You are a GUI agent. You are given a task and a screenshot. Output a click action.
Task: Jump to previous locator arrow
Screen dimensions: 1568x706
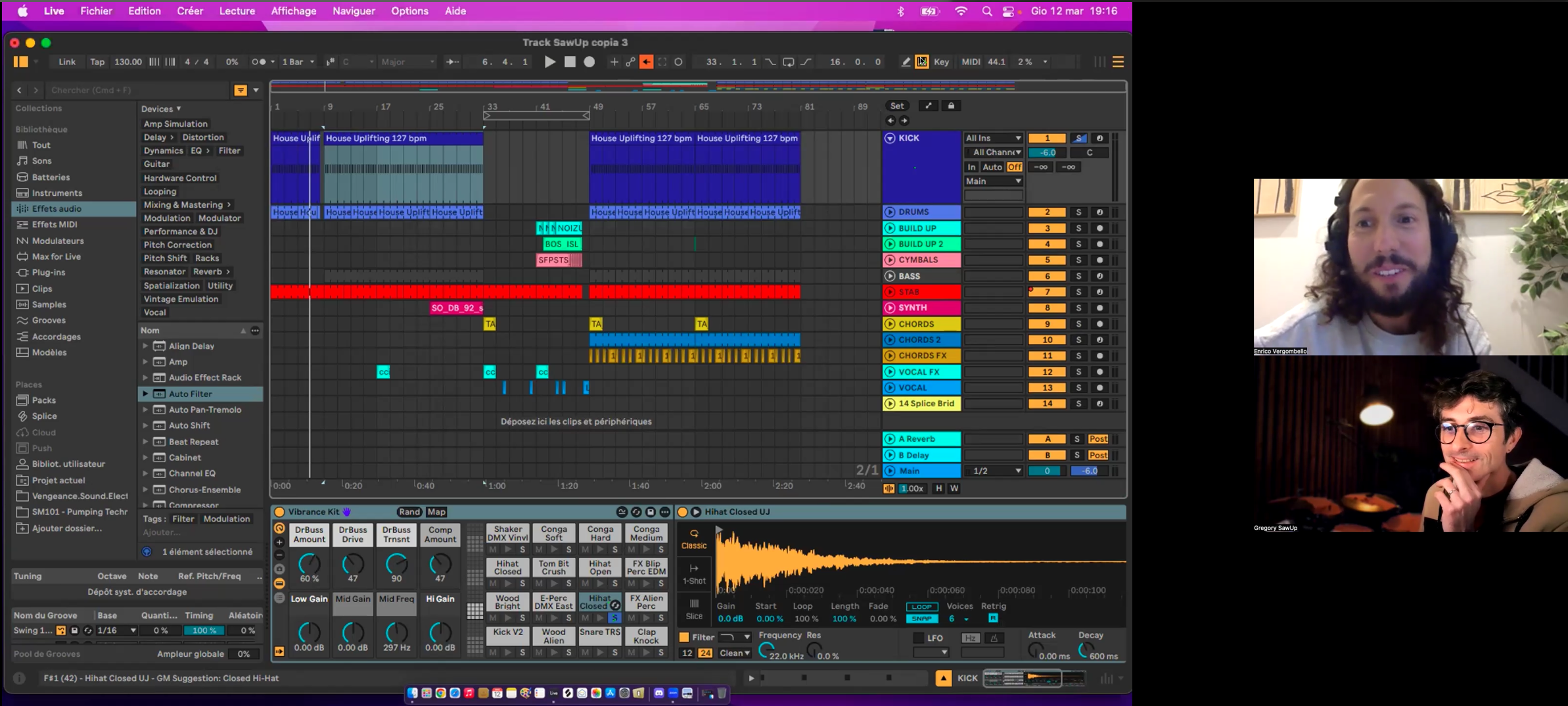(890, 120)
